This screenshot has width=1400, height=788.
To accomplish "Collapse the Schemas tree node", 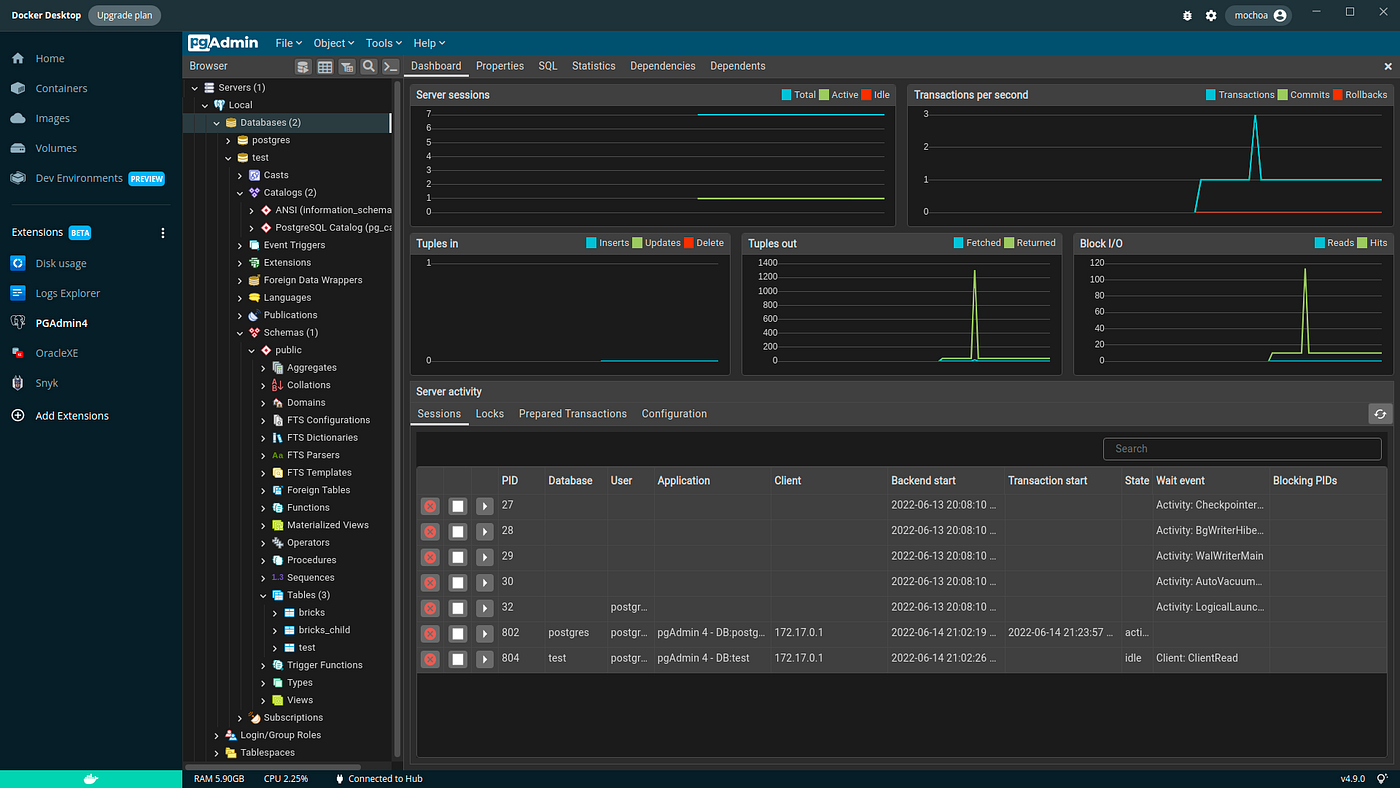I will [239, 332].
